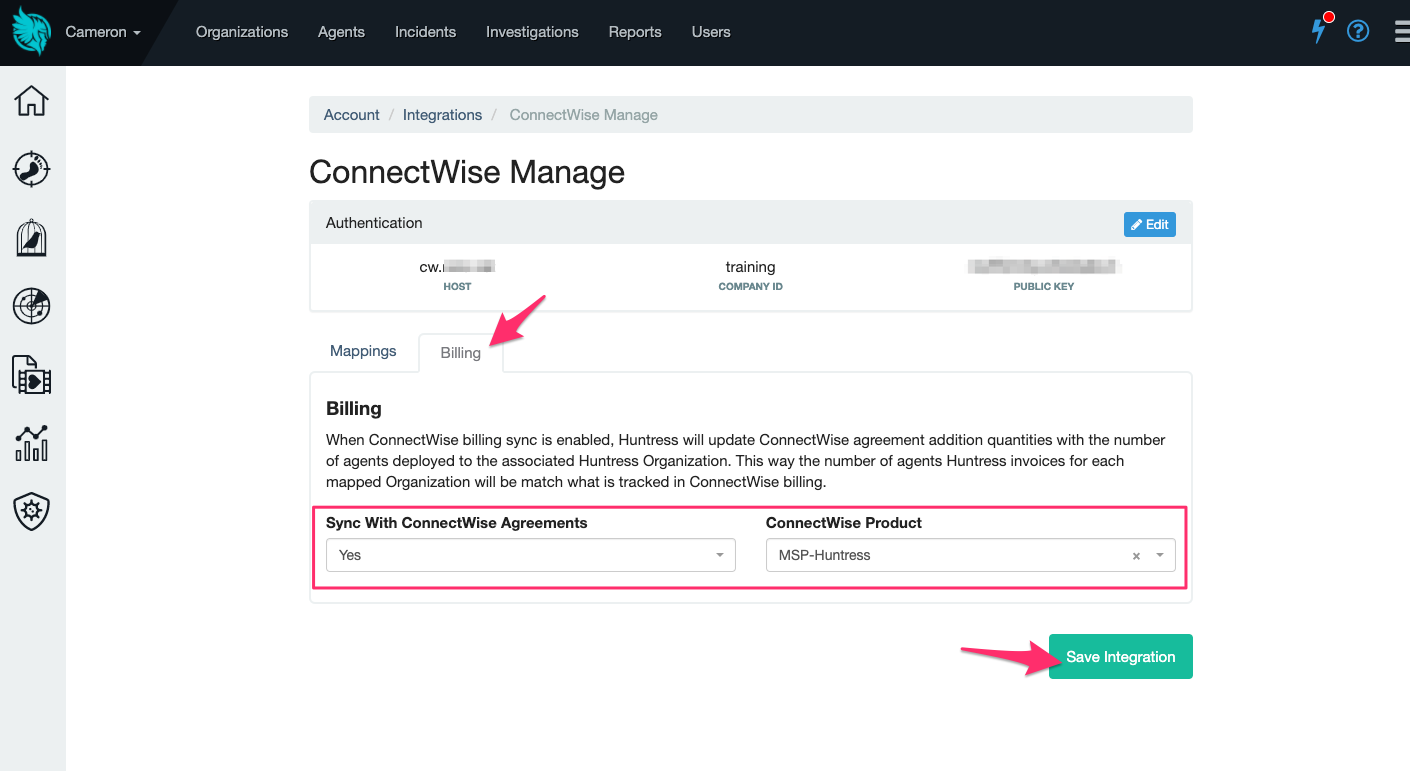1410x771 pixels.
Task: Open the radar sidebar icon
Action: pos(31,306)
